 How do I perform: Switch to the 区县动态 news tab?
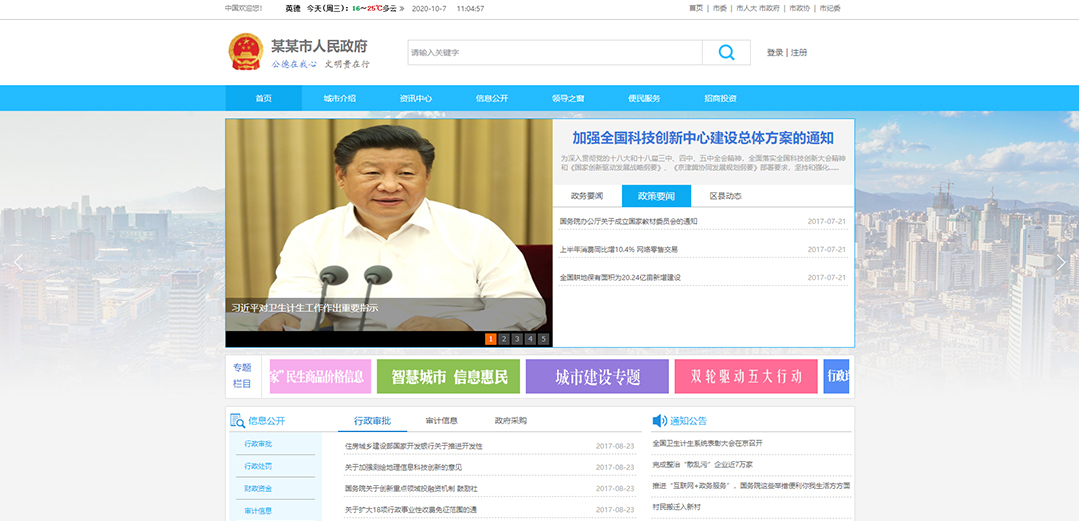tap(725, 196)
